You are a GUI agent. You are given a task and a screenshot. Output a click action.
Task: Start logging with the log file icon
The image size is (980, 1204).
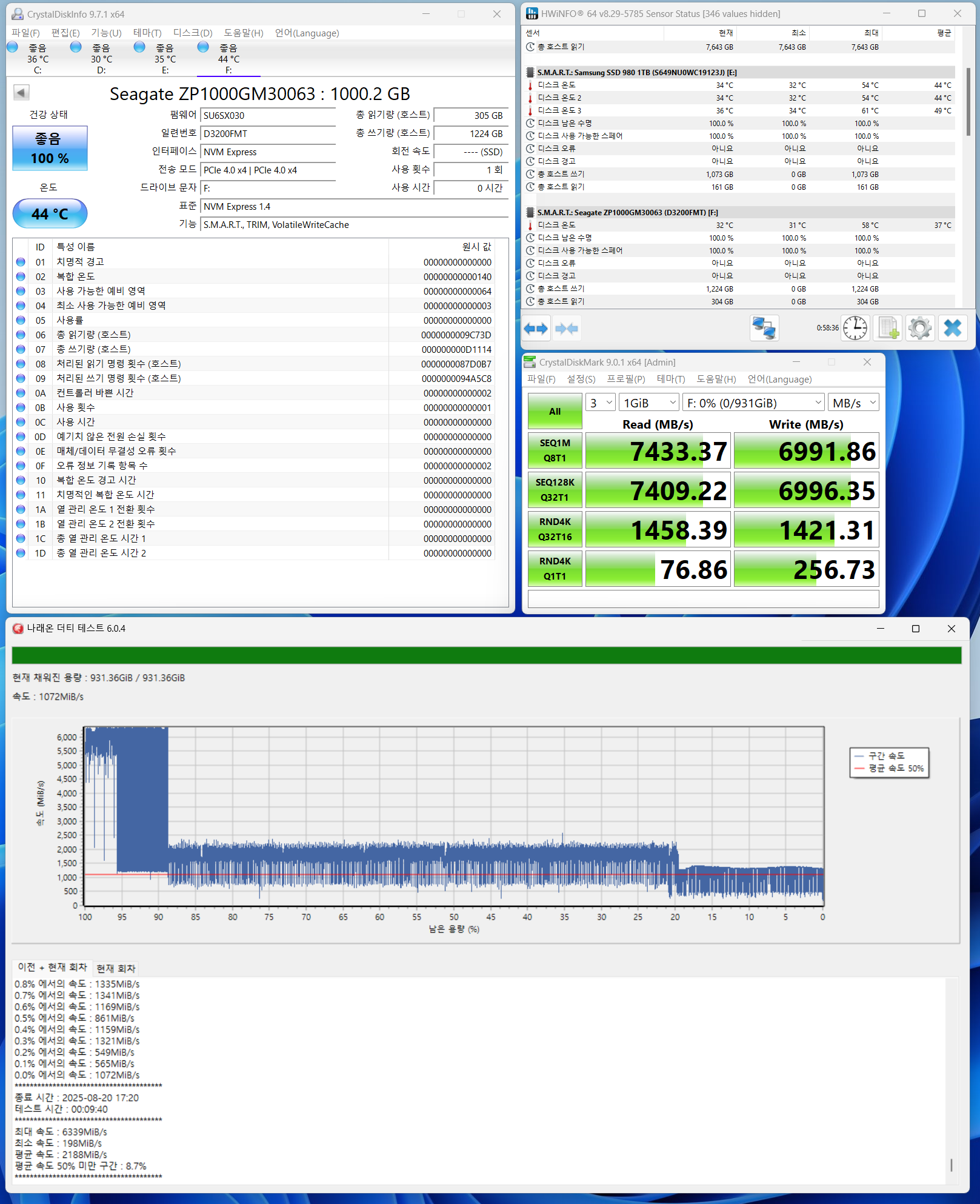pyautogui.click(x=888, y=329)
